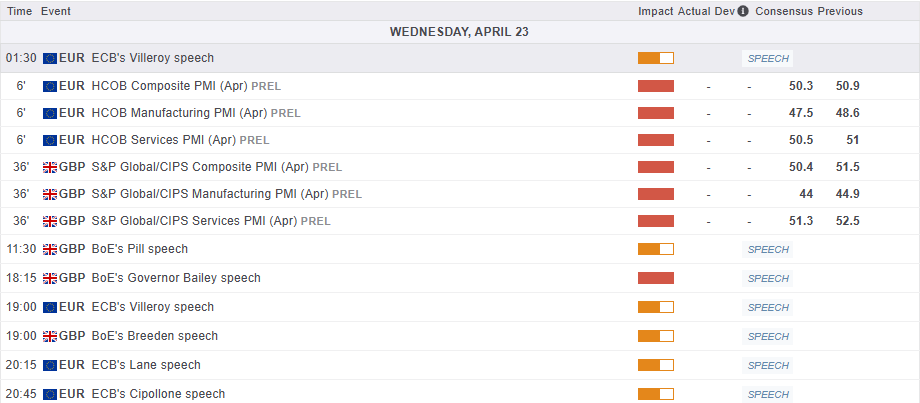Click EUR flag beside ECB's Lane speech
Image resolution: width=920 pixels, height=403 pixels.
pyautogui.click(x=50, y=365)
